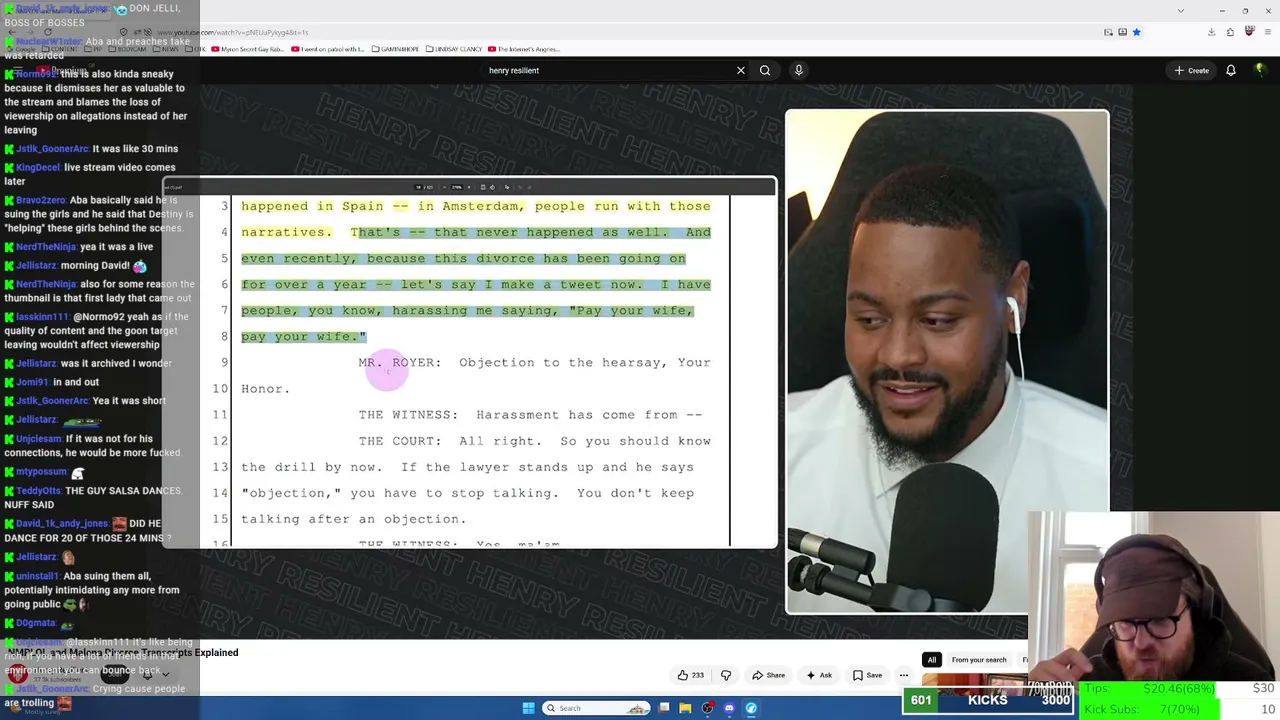Like the video with 233 likes
Viewport: 1280px width, 720px height.
click(691, 675)
